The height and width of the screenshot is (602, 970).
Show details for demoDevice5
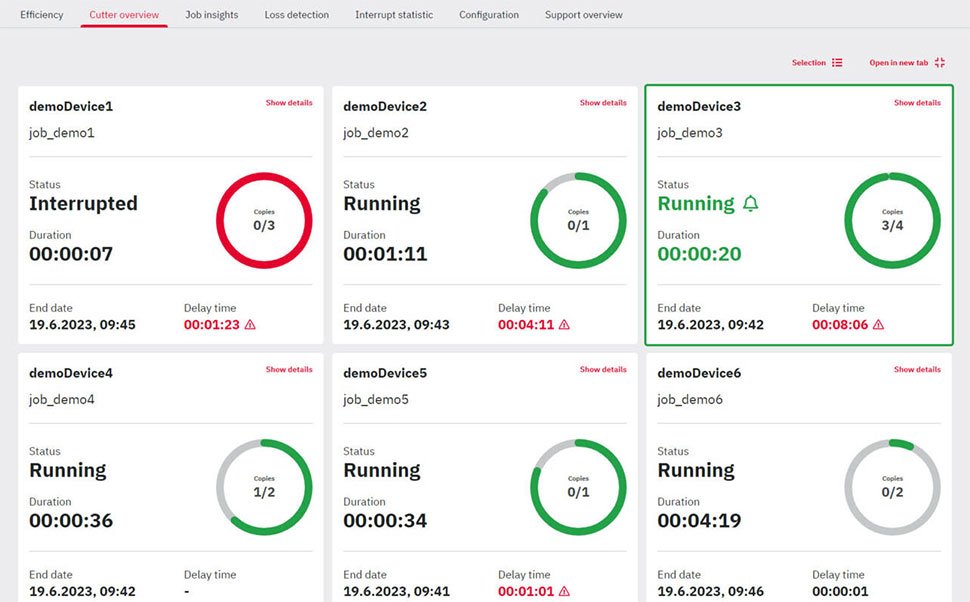[x=603, y=369]
